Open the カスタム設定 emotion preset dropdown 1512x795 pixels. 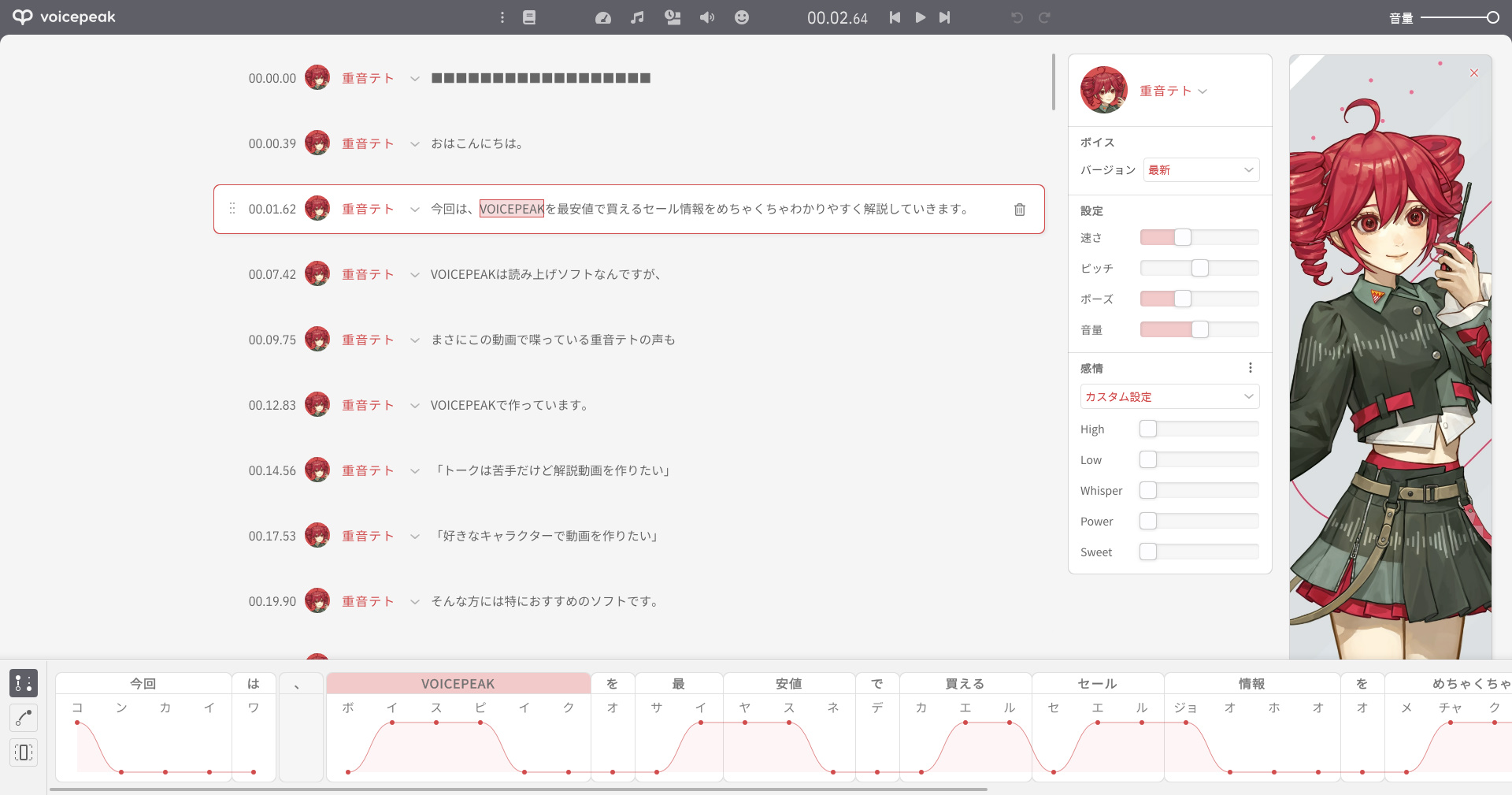coord(1169,396)
